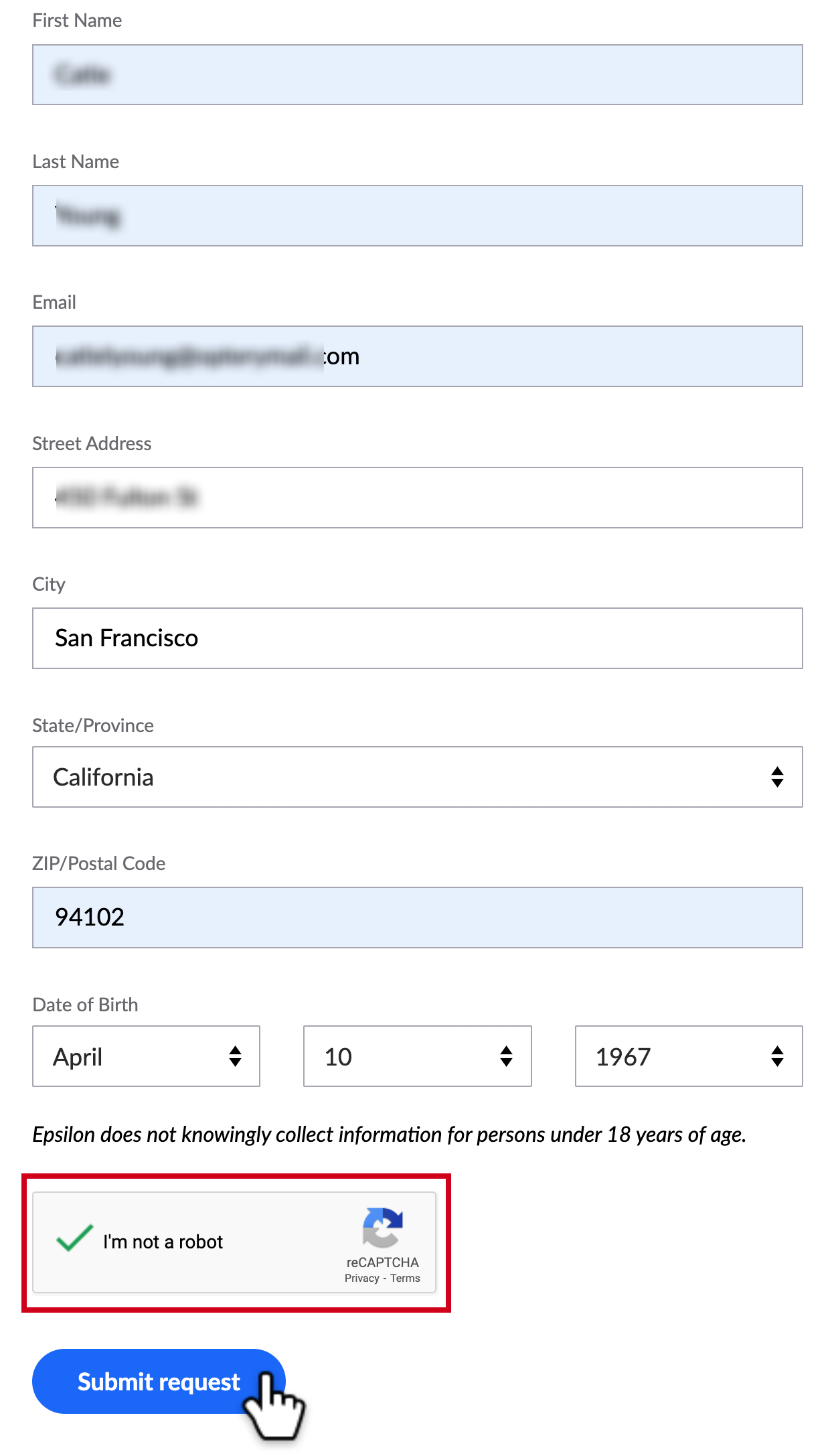Click the Last Name input field
834x1456 pixels.
(x=418, y=216)
